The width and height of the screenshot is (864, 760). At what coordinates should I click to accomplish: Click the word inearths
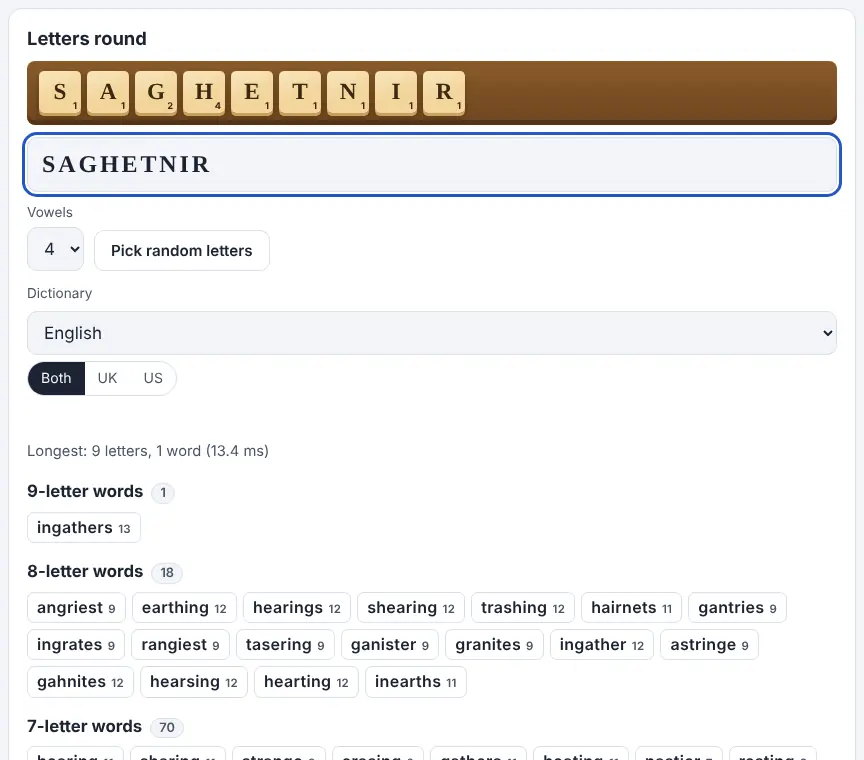click(416, 682)
